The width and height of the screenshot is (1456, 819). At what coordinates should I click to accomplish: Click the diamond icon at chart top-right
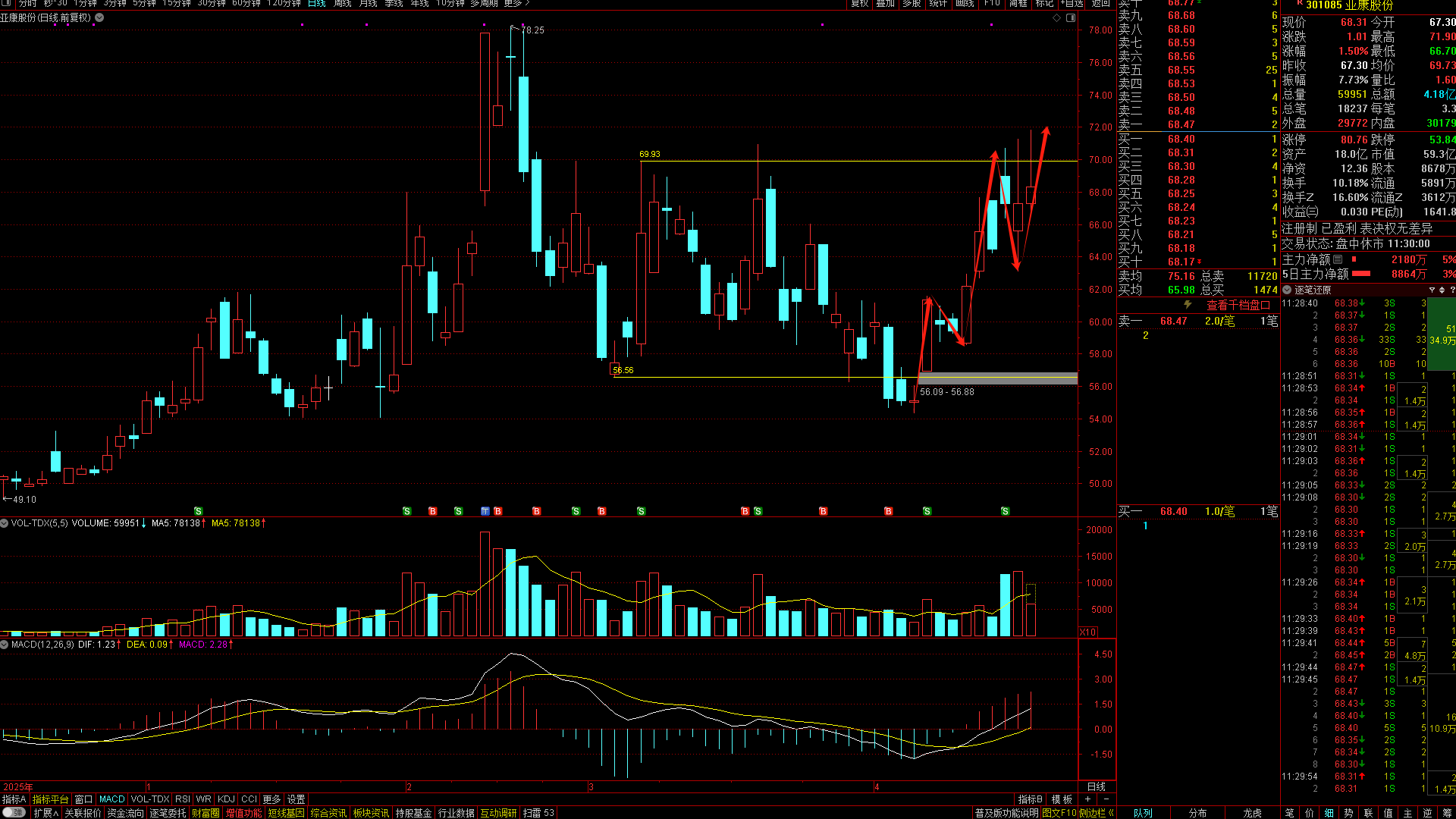click(1056, 17)
